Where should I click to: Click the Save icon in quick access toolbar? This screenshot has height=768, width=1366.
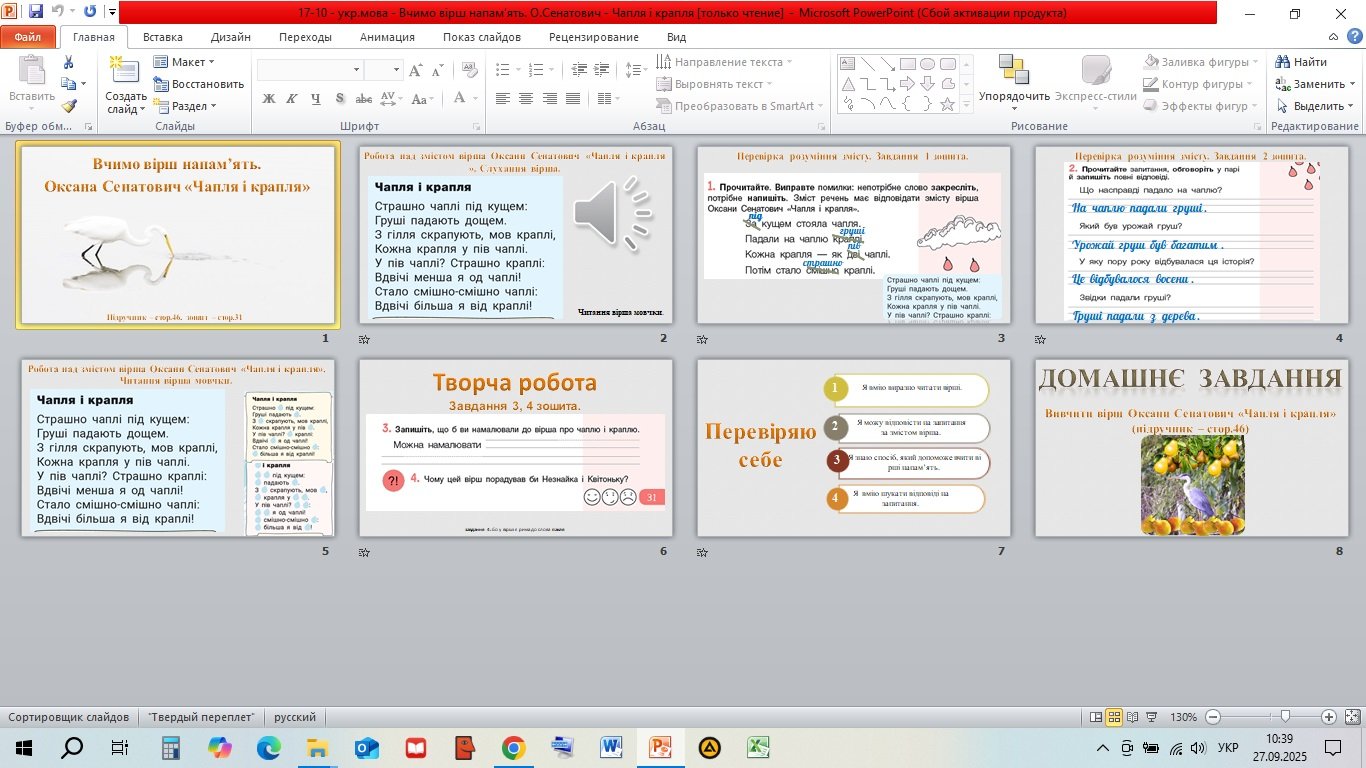pyautogui.click(x=36, y=12)
